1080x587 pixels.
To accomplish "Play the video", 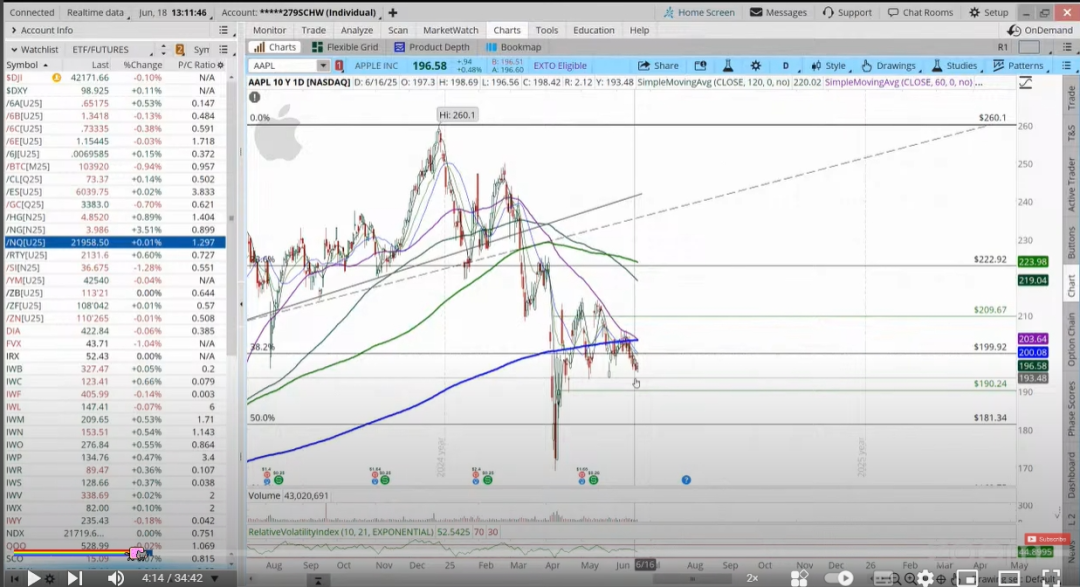I will pos(33,578).
